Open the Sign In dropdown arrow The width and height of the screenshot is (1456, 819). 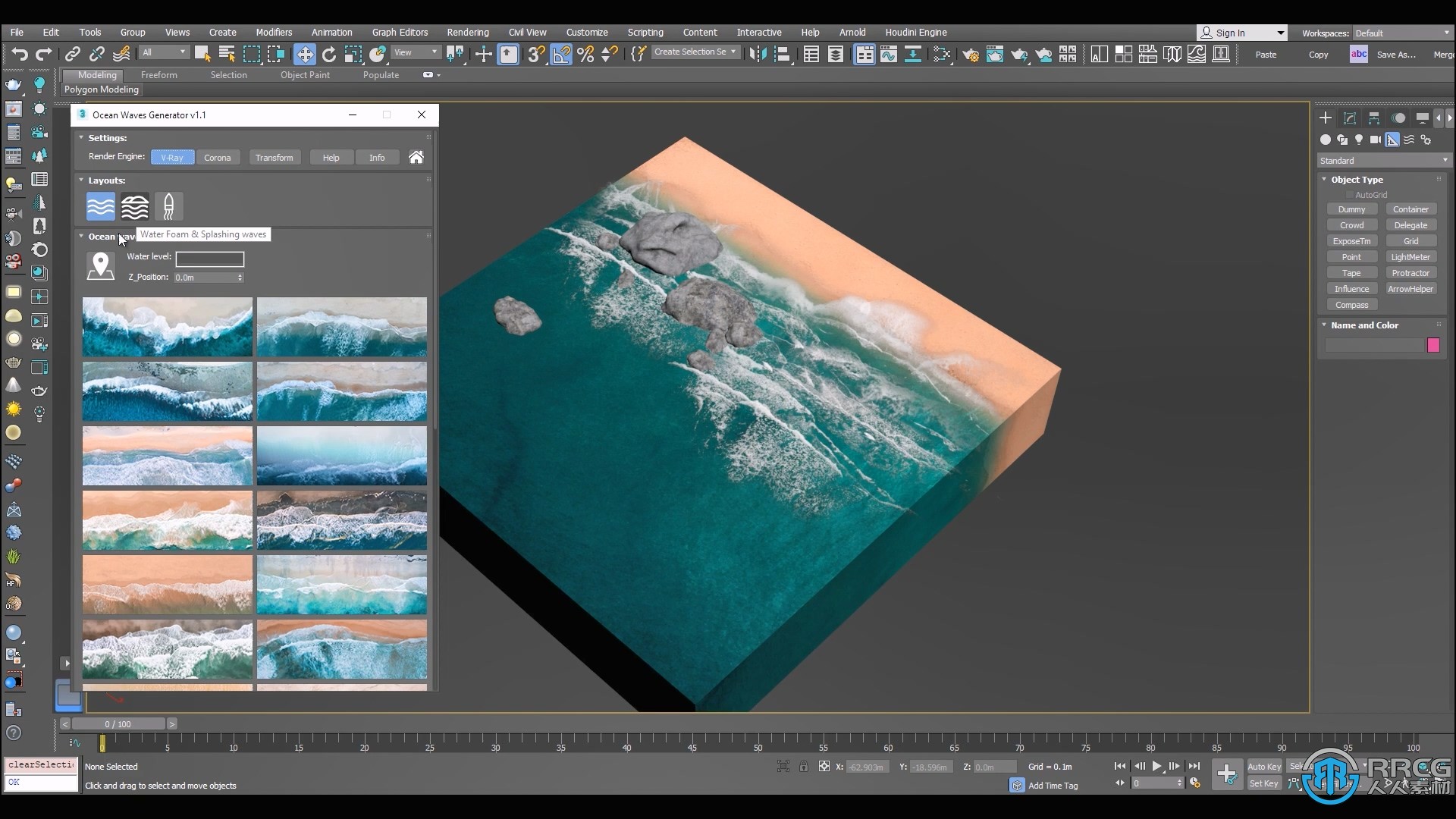1281,33
